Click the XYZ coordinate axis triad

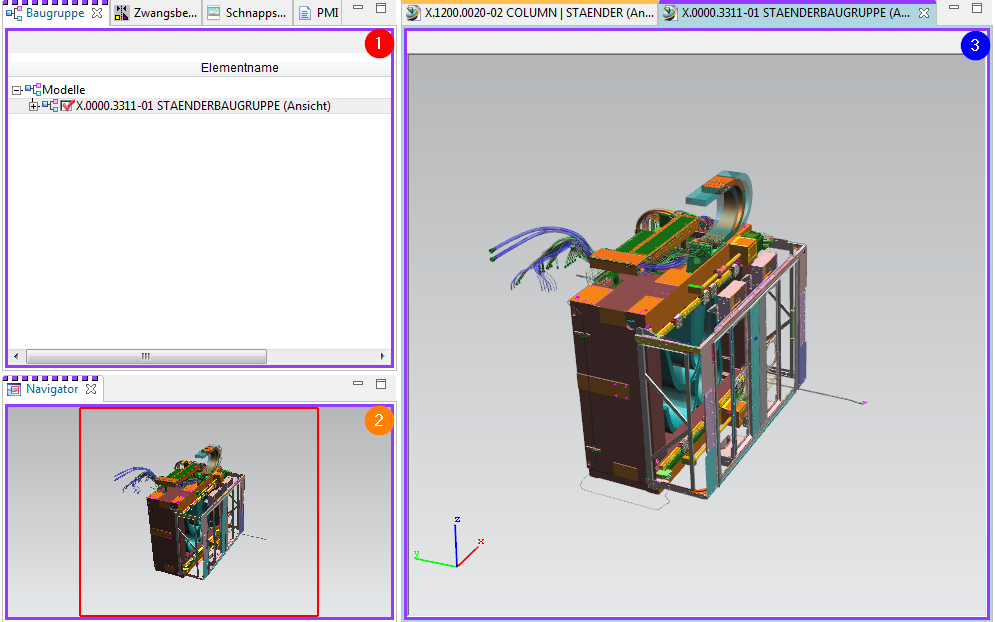pos(454,546)
